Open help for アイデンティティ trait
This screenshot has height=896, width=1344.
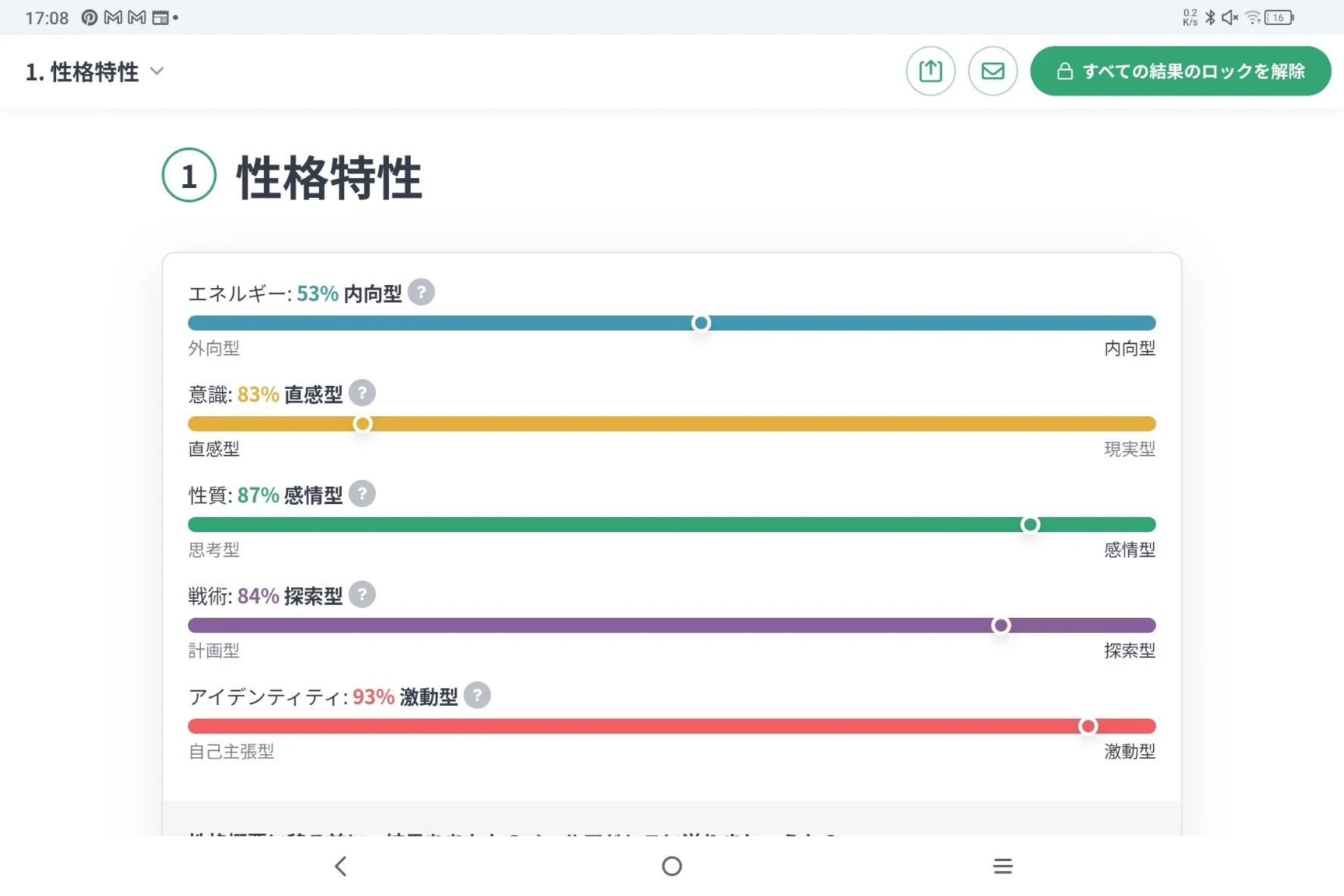(x=477, y=695)
